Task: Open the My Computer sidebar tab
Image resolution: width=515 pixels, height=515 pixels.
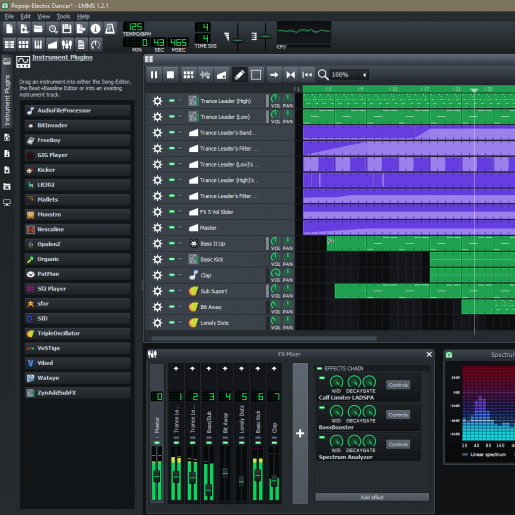Action: (x=7, y=203)
